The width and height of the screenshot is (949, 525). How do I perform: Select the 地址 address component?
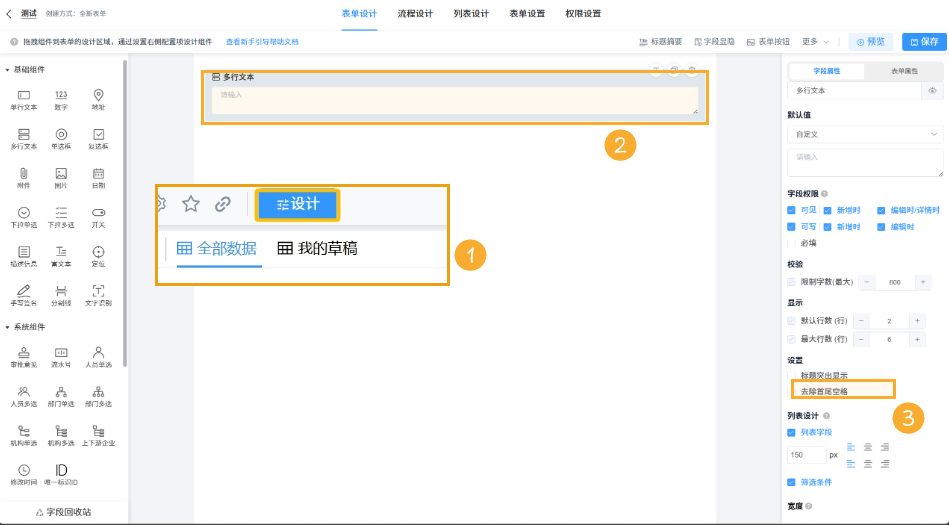[x=99, y=100]
